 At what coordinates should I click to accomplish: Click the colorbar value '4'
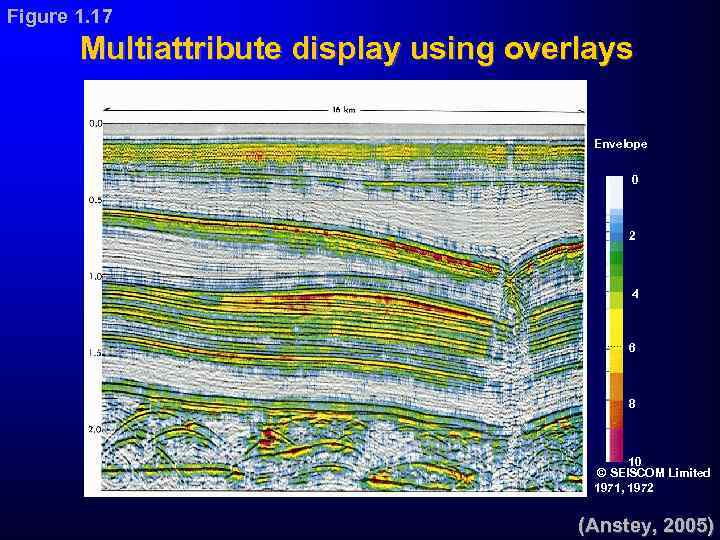[635, 294]
